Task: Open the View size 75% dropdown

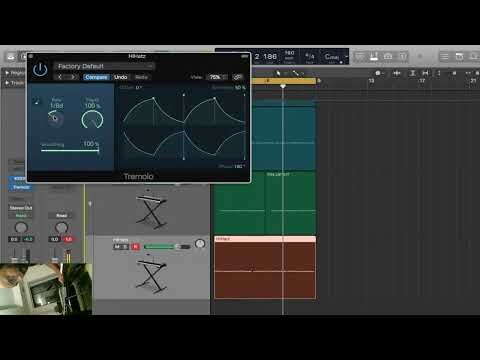Action: point(217,77)
